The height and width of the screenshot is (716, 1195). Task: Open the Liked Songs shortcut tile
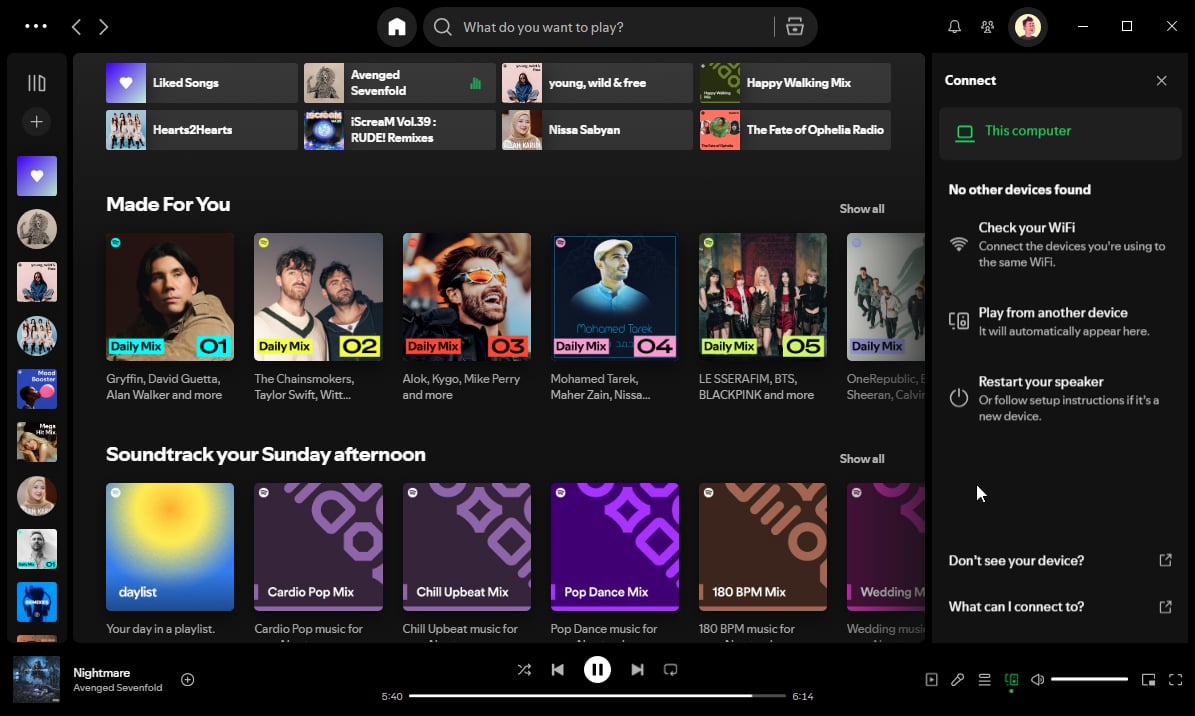tap(202, 83)
